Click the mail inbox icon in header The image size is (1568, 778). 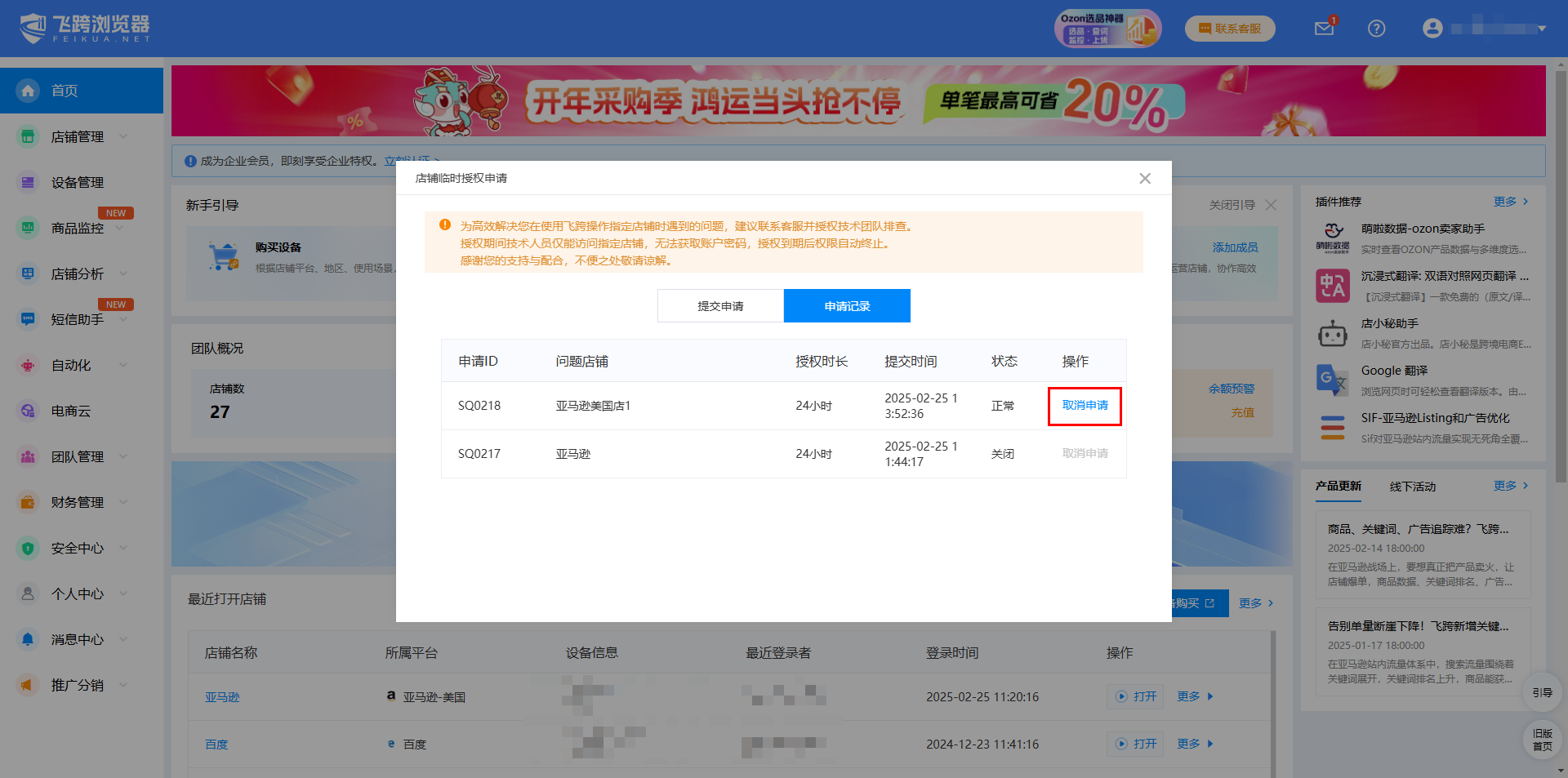[1324, 29]
